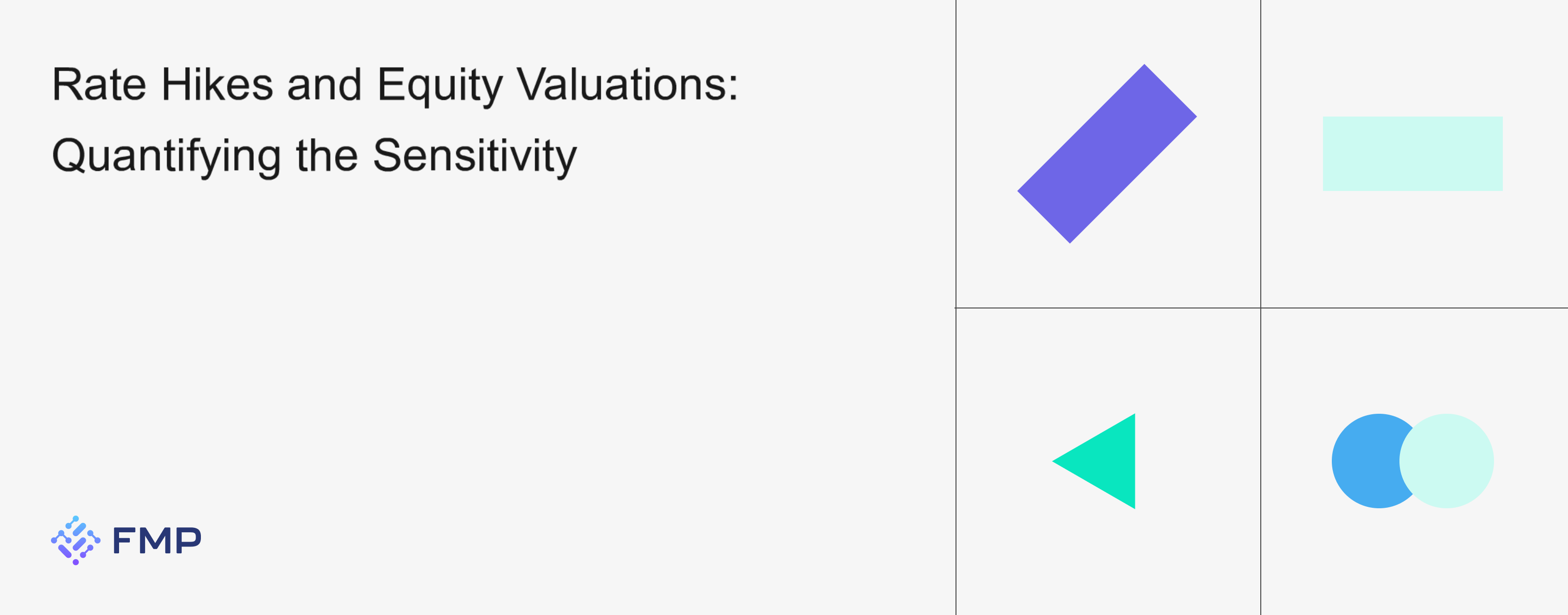Click the word "Valuations:" in the headline
The width and height of the screenshot is (1568, 615).
point(628,85)
